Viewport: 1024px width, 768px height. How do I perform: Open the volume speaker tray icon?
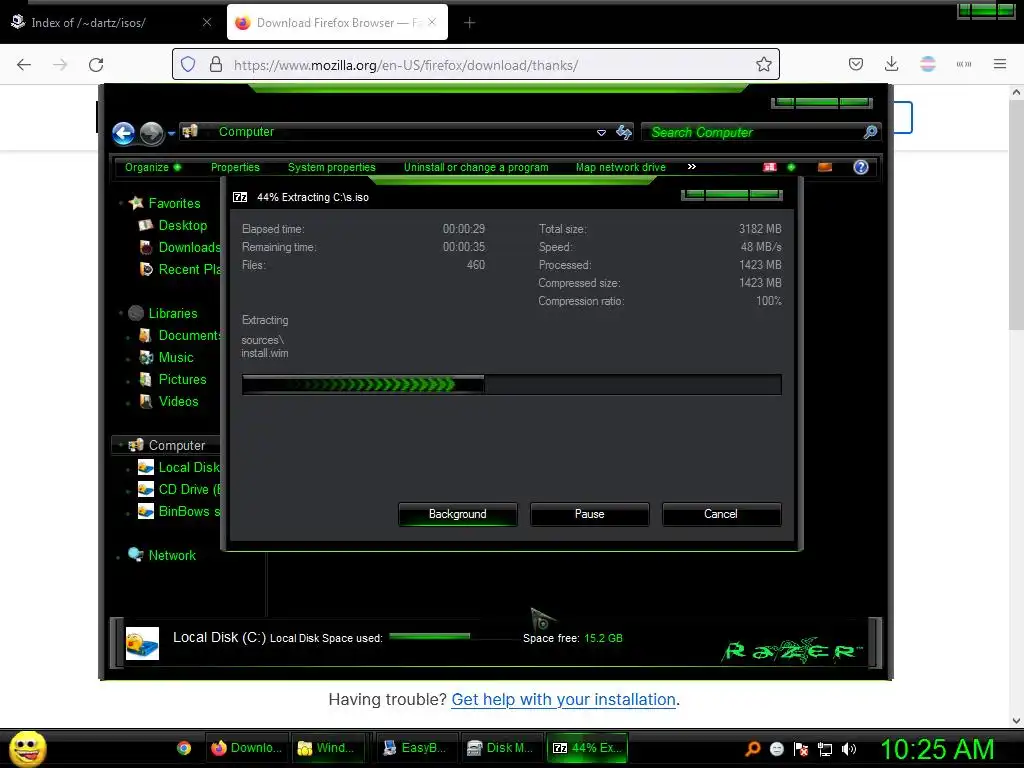[x=848, y=749]
